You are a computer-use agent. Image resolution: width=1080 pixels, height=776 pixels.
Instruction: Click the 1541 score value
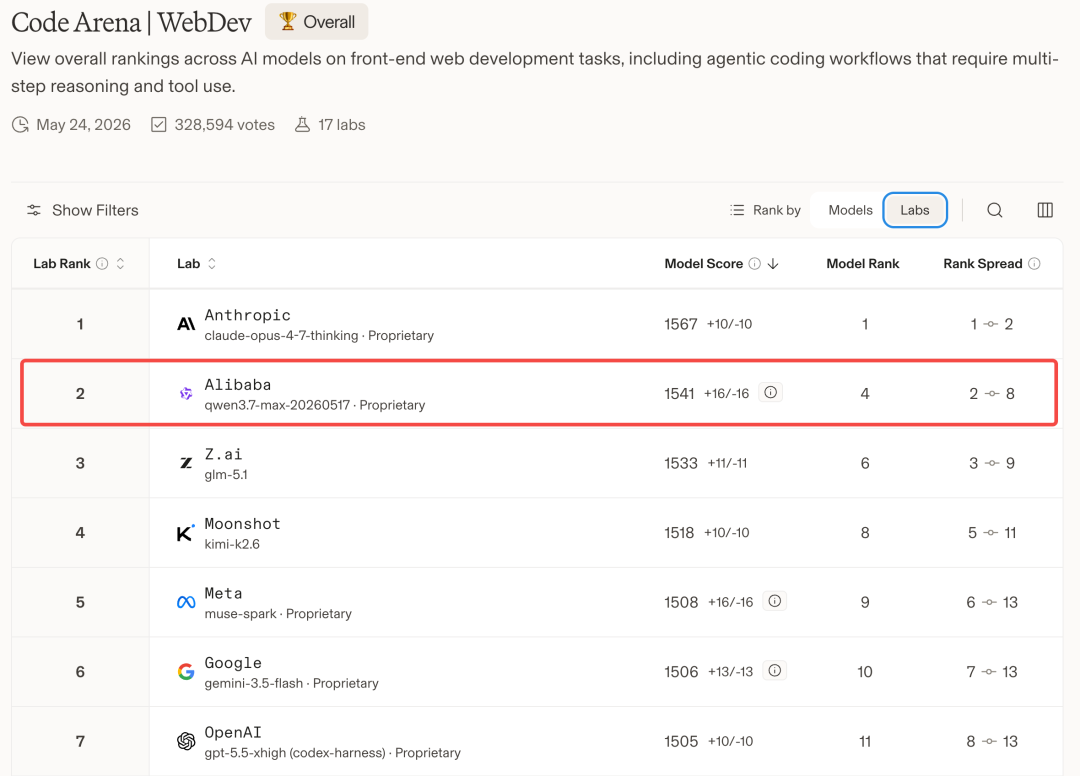click(679, 394)
